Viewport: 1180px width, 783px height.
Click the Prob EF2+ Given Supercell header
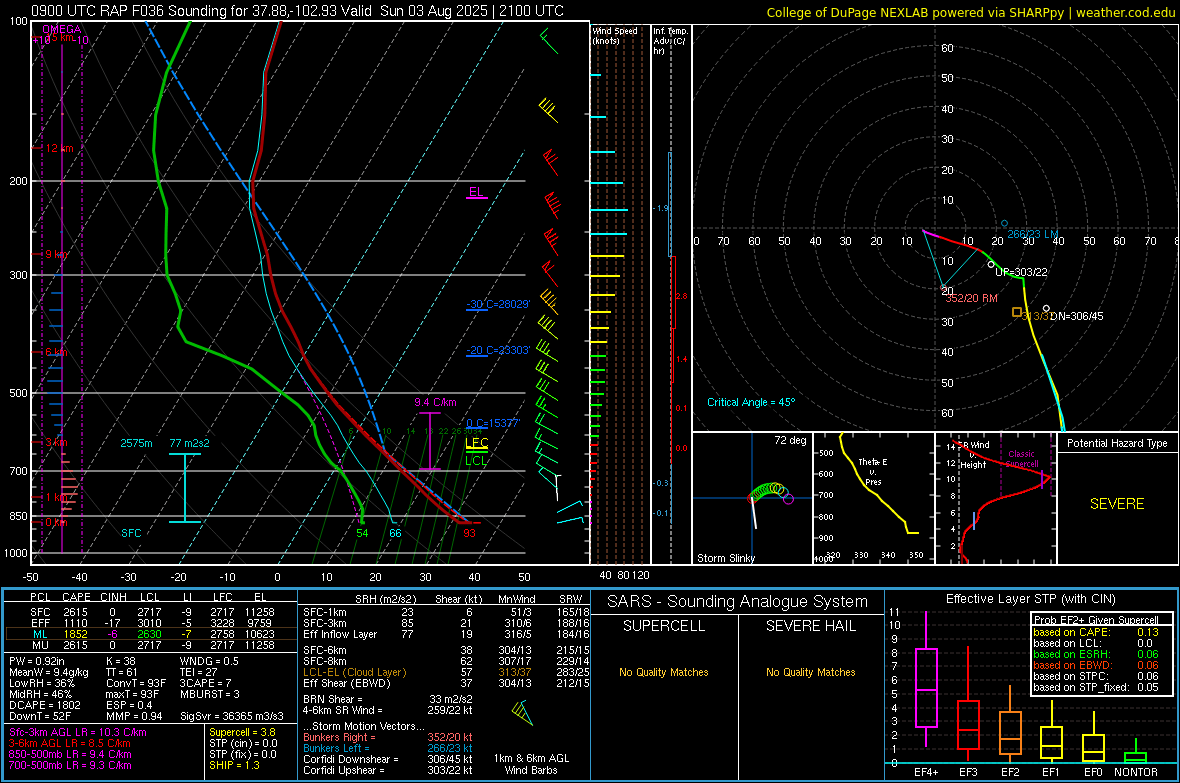[1096, 620]
